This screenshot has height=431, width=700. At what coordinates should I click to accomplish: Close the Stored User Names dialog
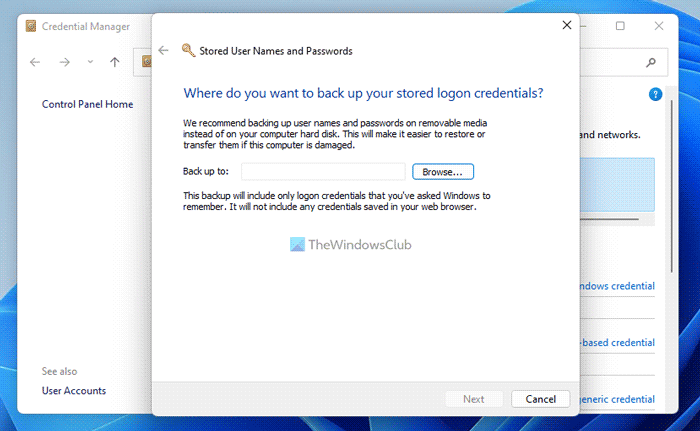tap(567, 25)
